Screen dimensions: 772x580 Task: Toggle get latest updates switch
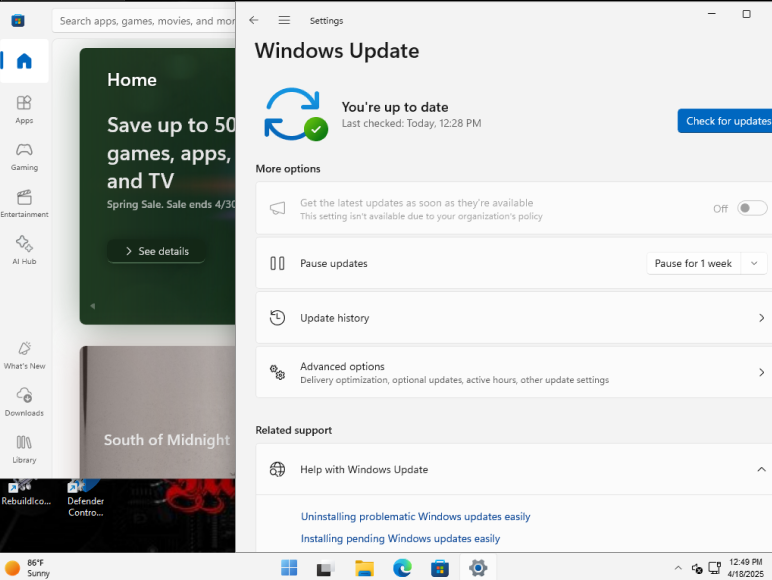[x=752, y=208]
